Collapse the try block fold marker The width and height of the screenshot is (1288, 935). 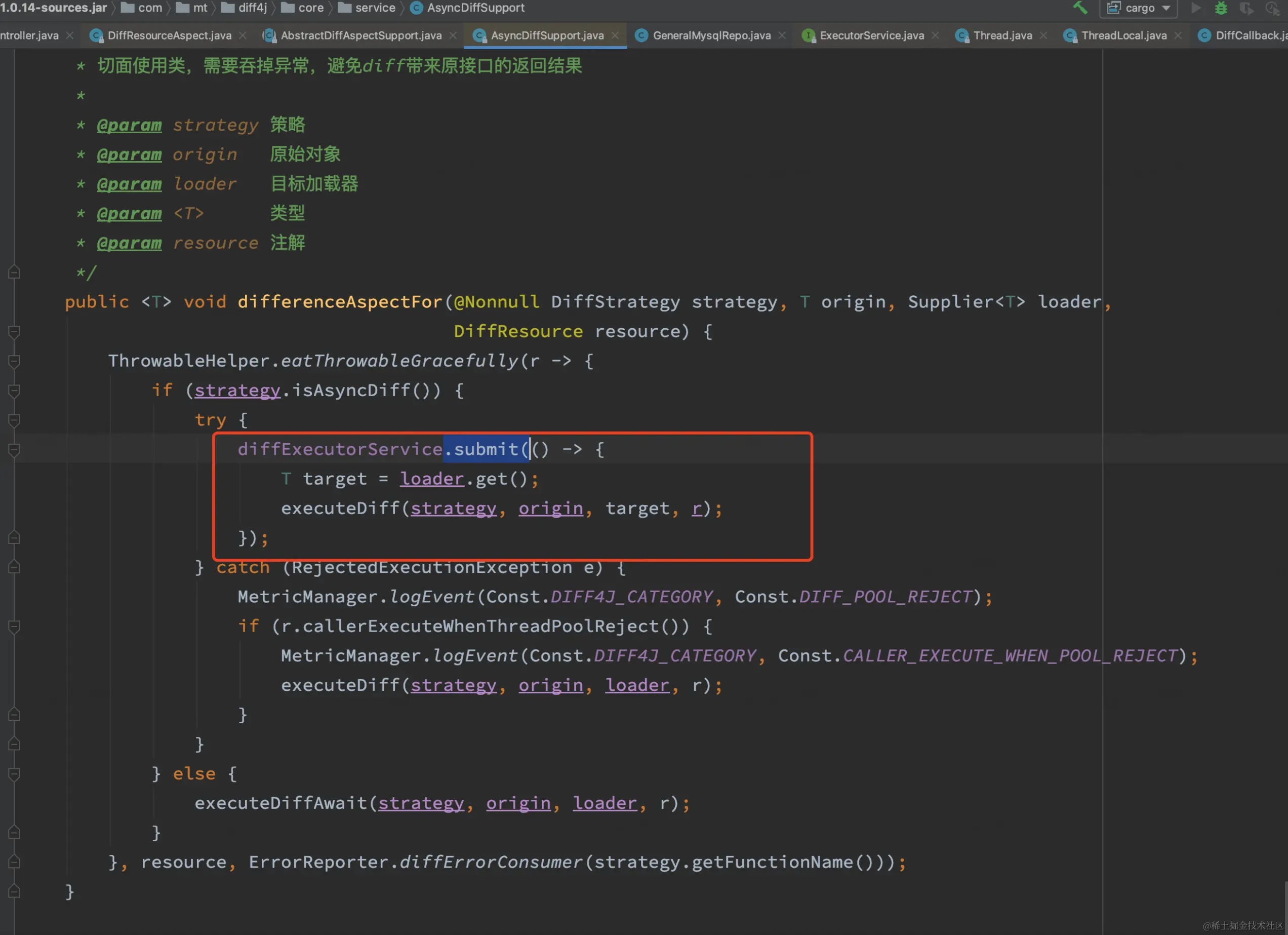(x=14, y=420)
